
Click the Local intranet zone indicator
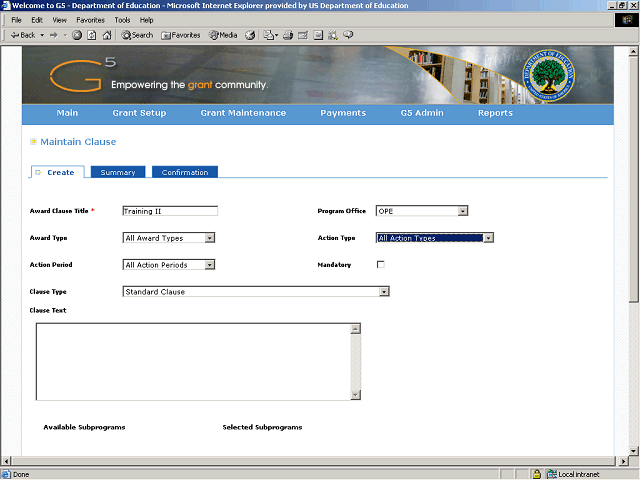pos(573,474)
